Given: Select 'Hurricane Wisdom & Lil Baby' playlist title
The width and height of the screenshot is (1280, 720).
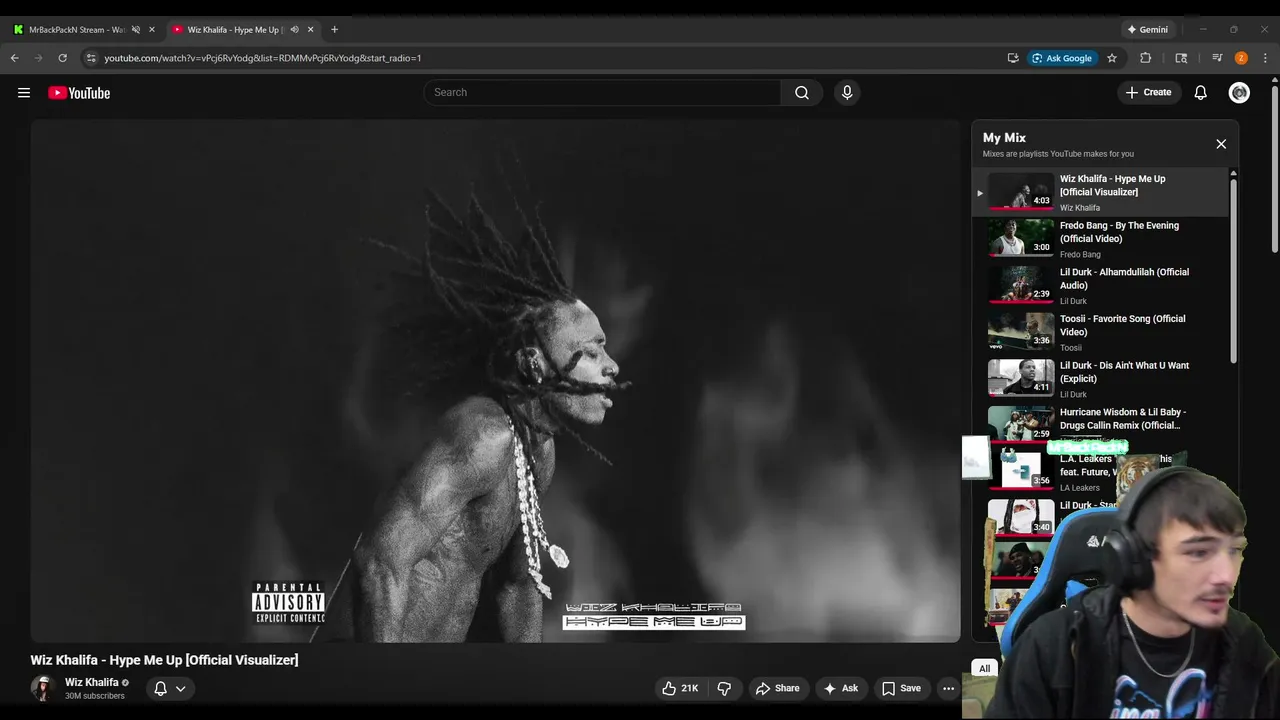Looking at the screenshot, I should coord(1123,418).
